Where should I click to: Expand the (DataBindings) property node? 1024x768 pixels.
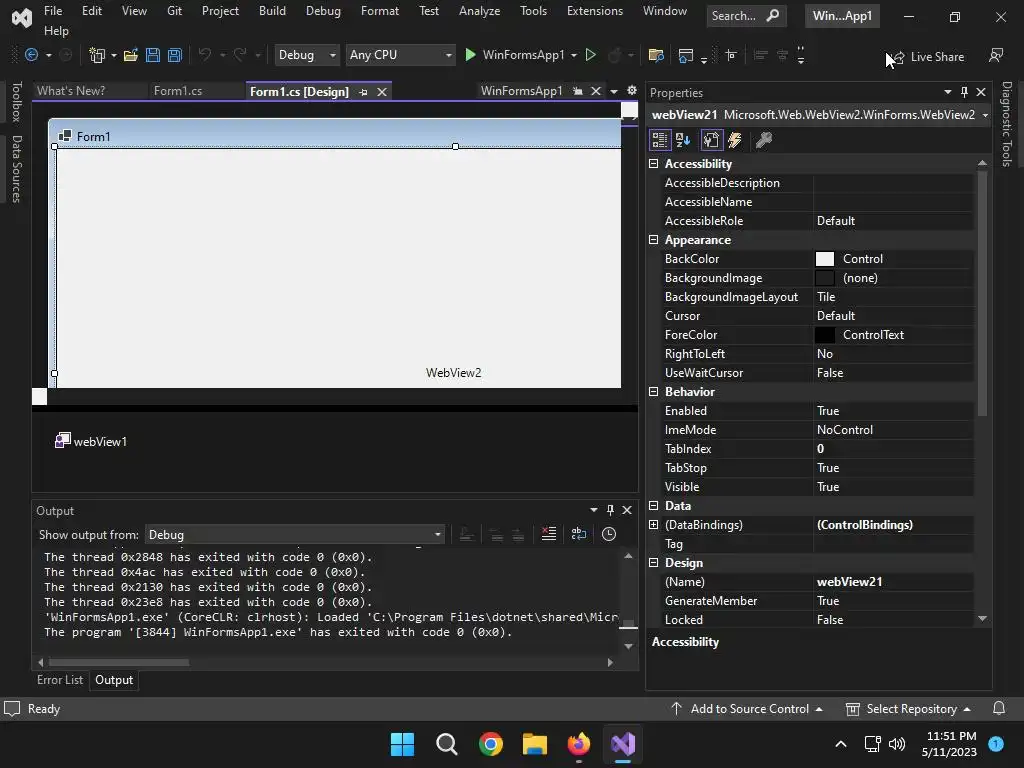pos(653,524)
